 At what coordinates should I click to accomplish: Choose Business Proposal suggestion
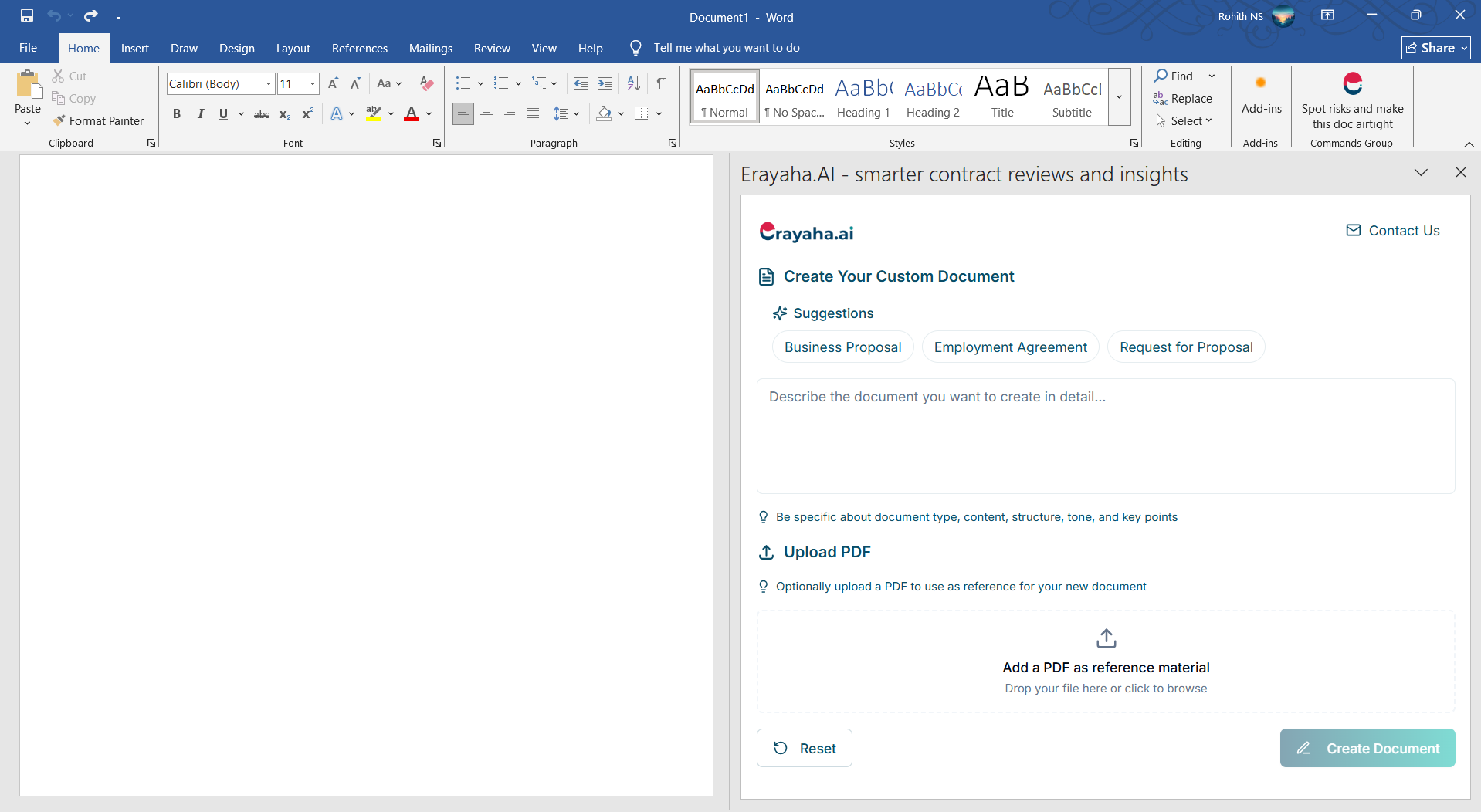[842, 347]
